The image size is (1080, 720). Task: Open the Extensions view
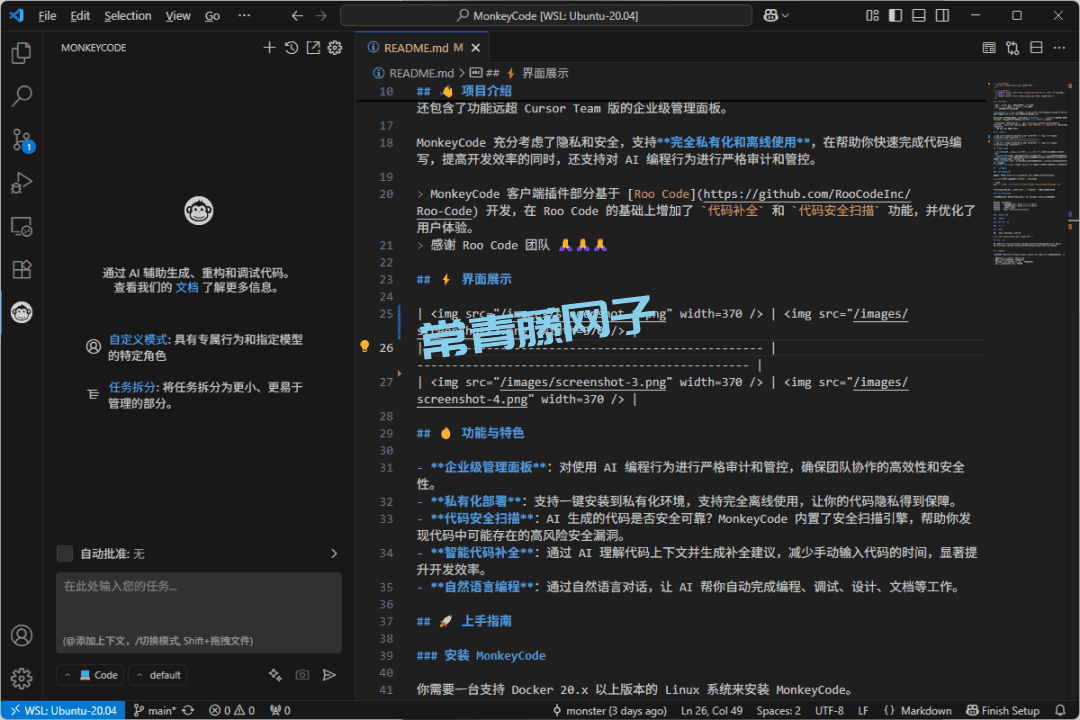click(21, 269)
